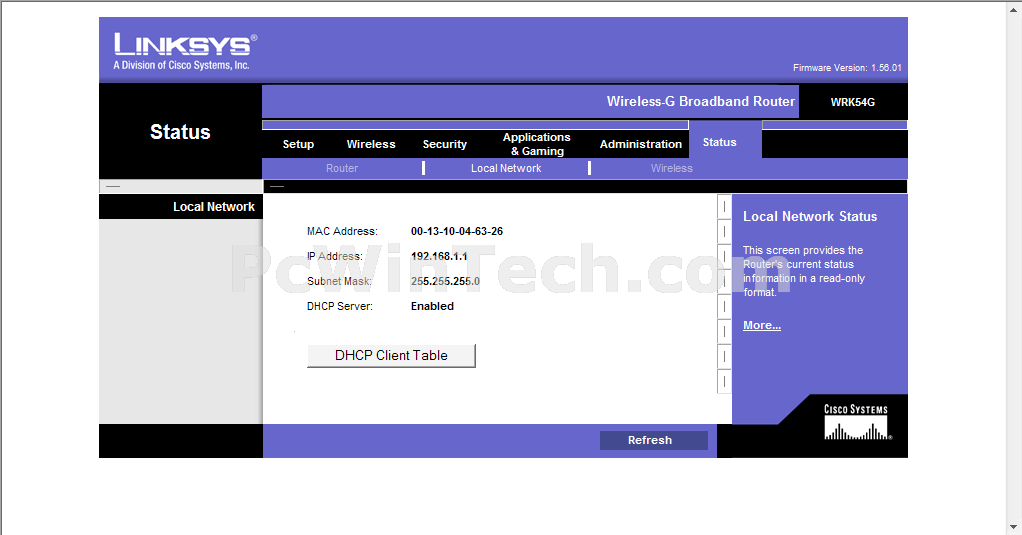
Task: Click the Wireless-G Broadband Router title
Action: tap(701, 102)
